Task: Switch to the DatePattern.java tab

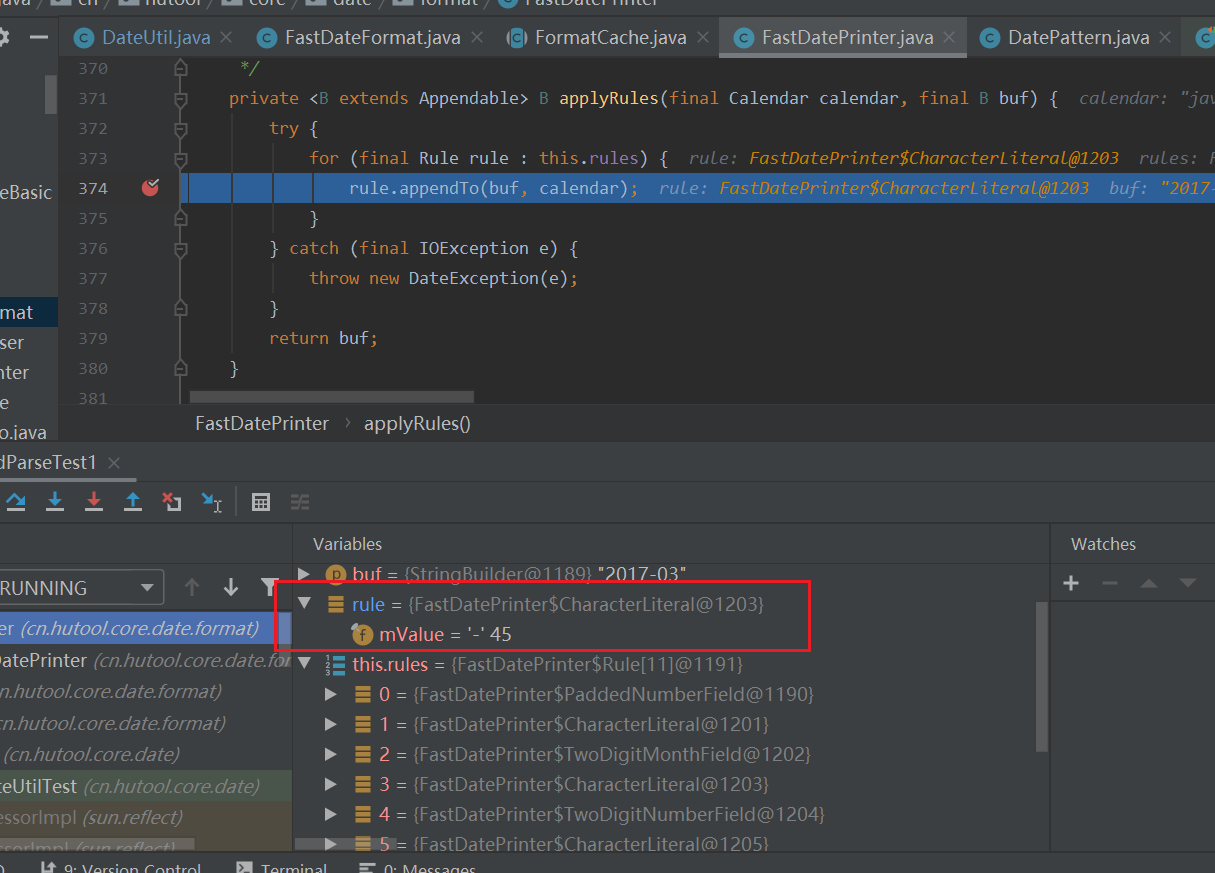Action: point(1078,38)
